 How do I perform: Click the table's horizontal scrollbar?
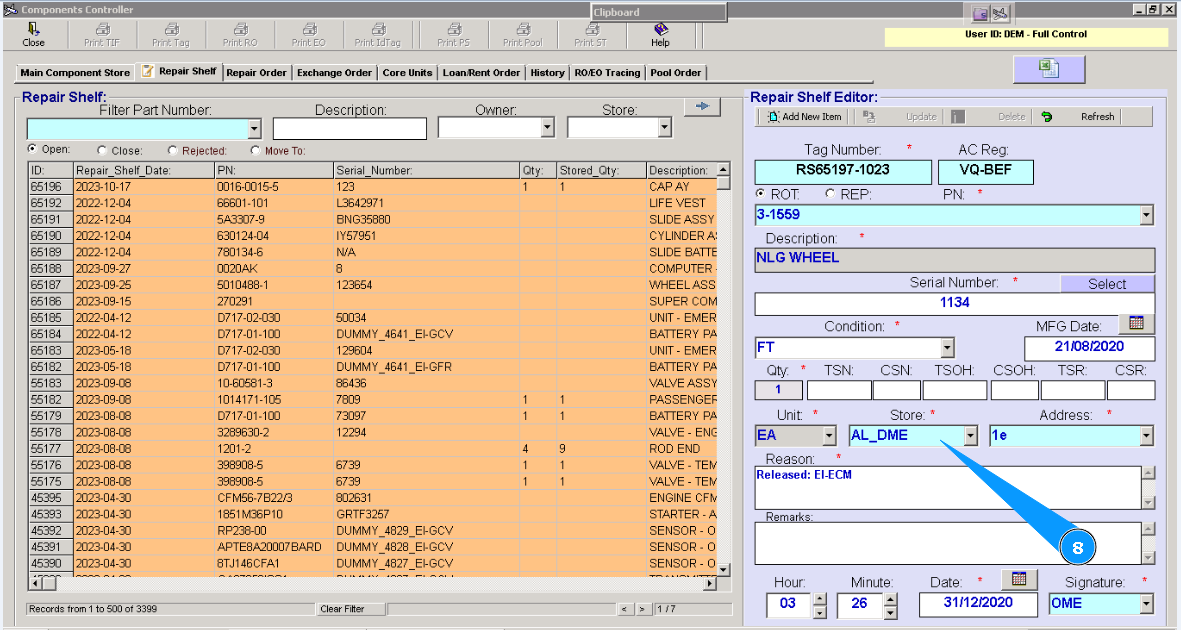coord(370,583)
